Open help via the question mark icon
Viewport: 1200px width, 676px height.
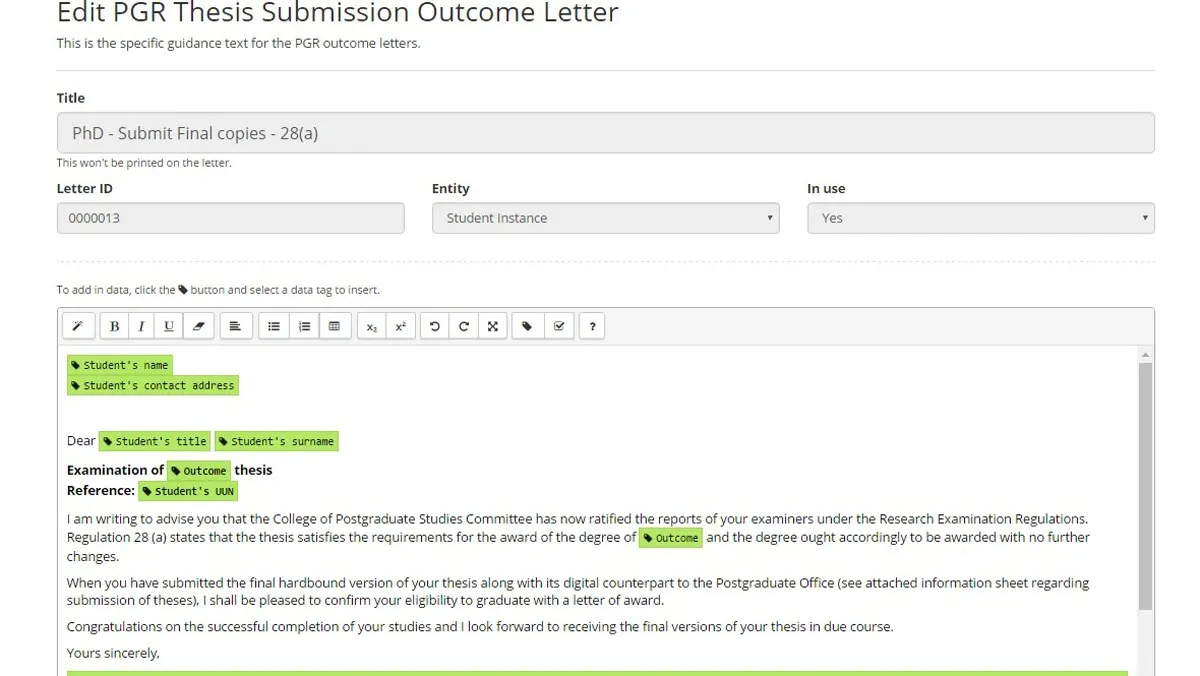point(591,326)
